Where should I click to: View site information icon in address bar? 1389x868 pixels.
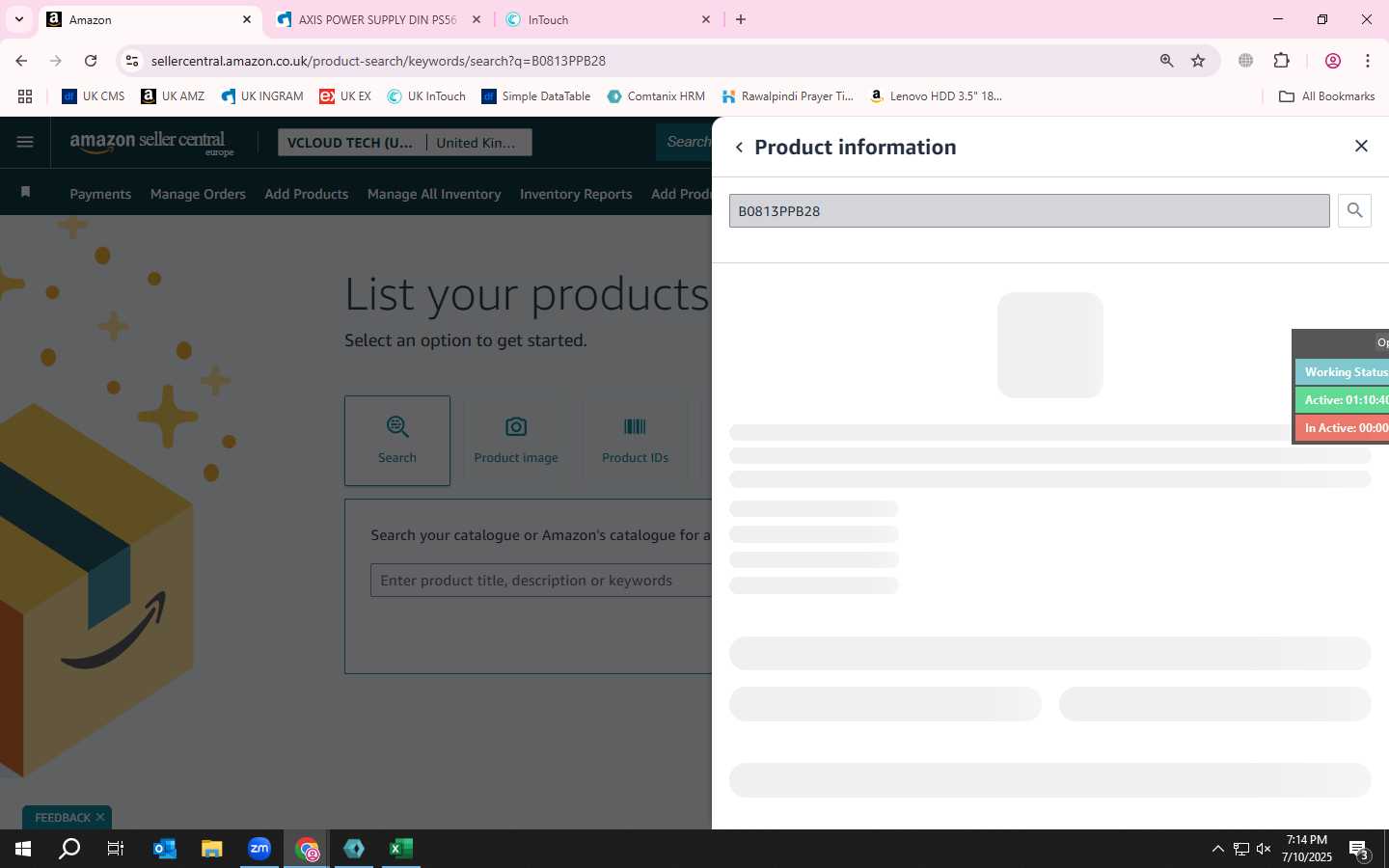(x=132, y=61)
